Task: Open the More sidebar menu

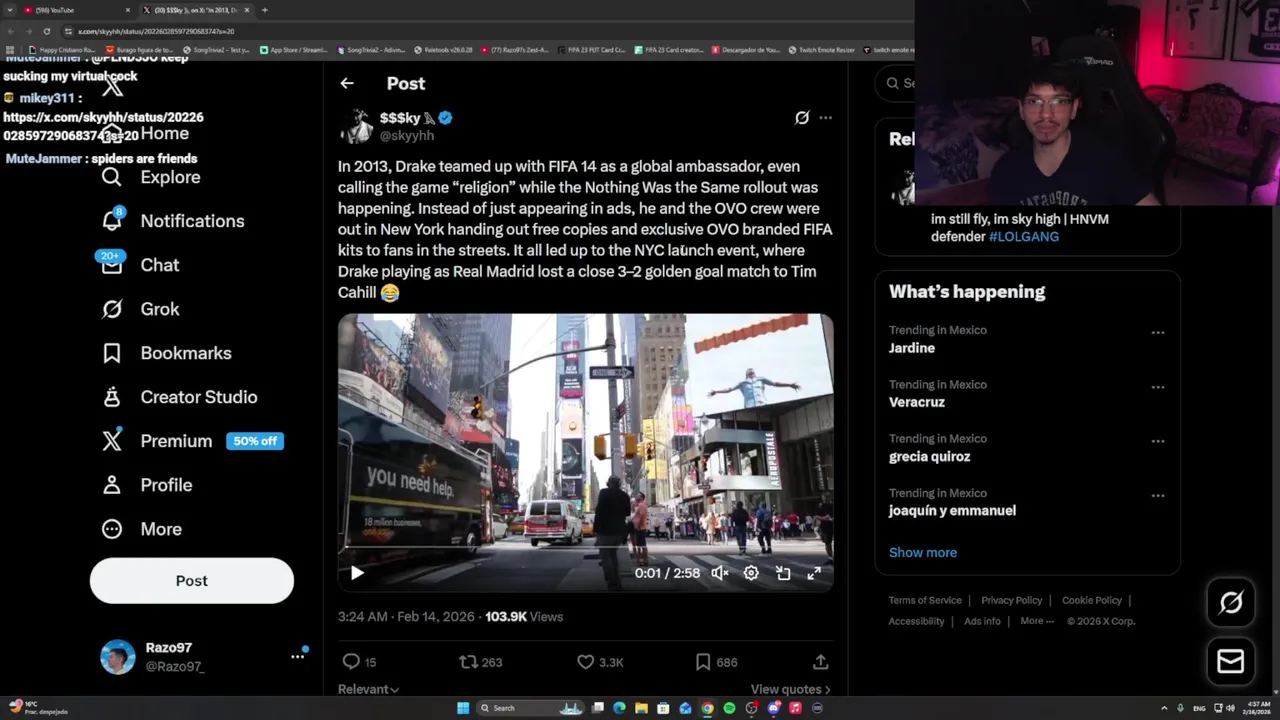Action: tap(142, 529)
